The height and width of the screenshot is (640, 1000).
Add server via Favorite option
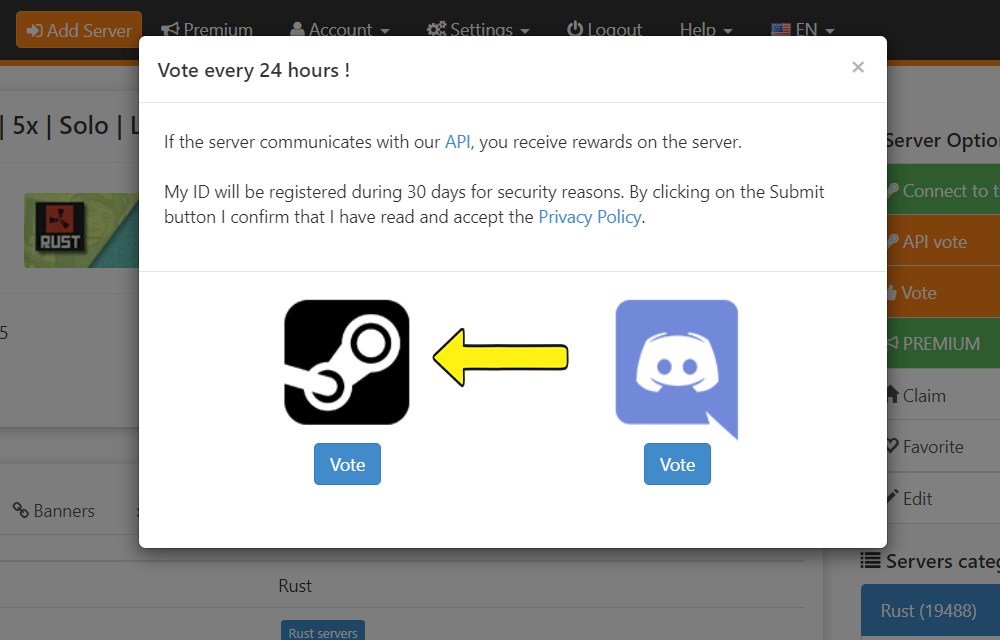tap(943, 446)
